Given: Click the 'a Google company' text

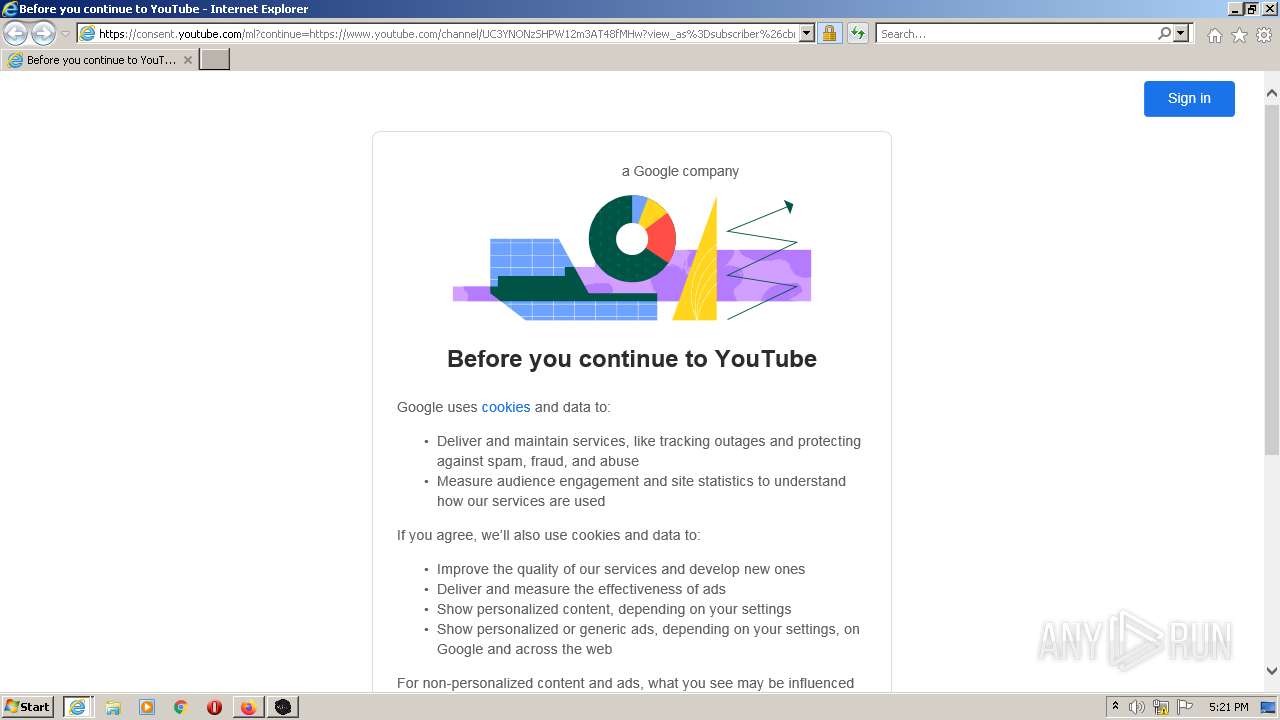Looking at the screenshot, I should pyautogui.click(x=680, y=171).
